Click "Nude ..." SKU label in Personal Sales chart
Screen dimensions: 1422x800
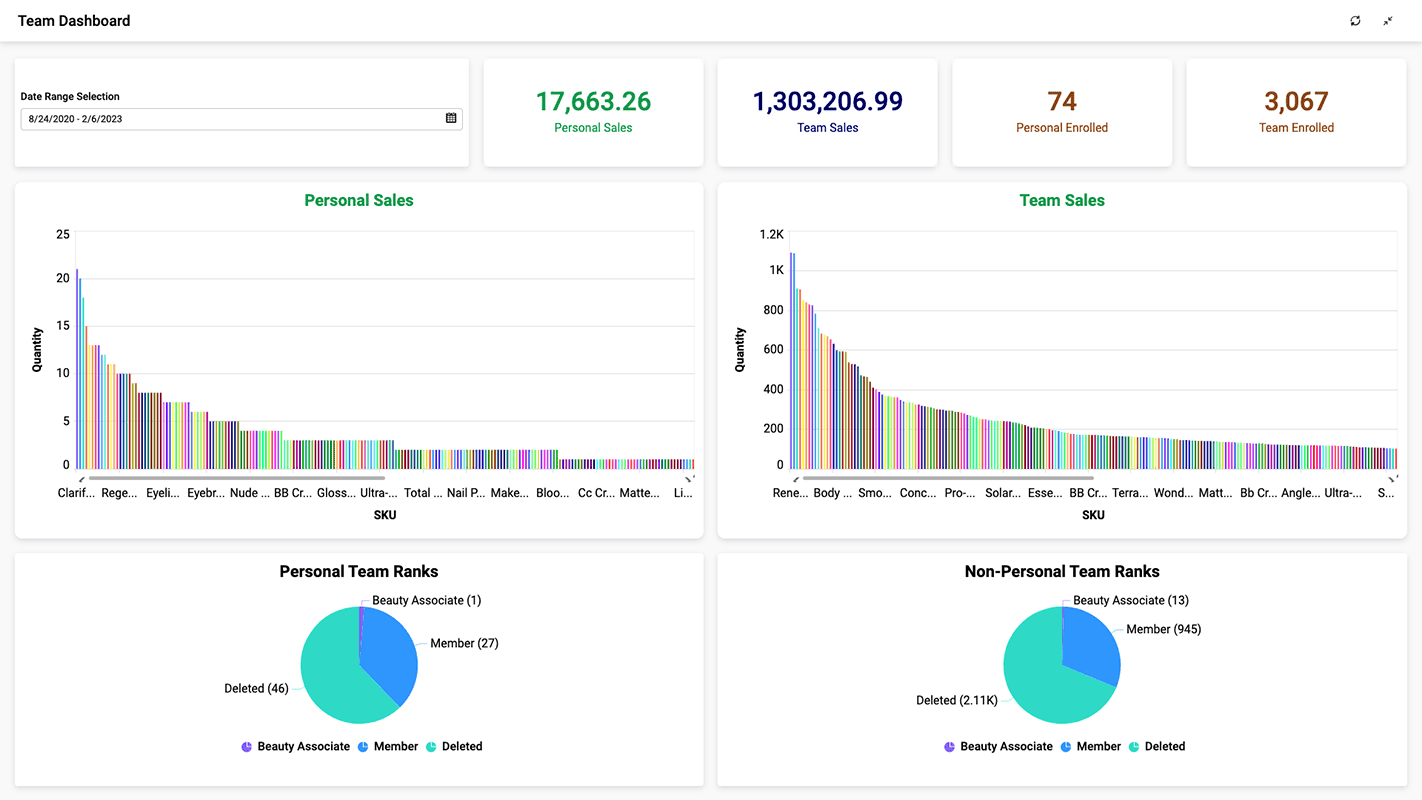click(250, 493)
